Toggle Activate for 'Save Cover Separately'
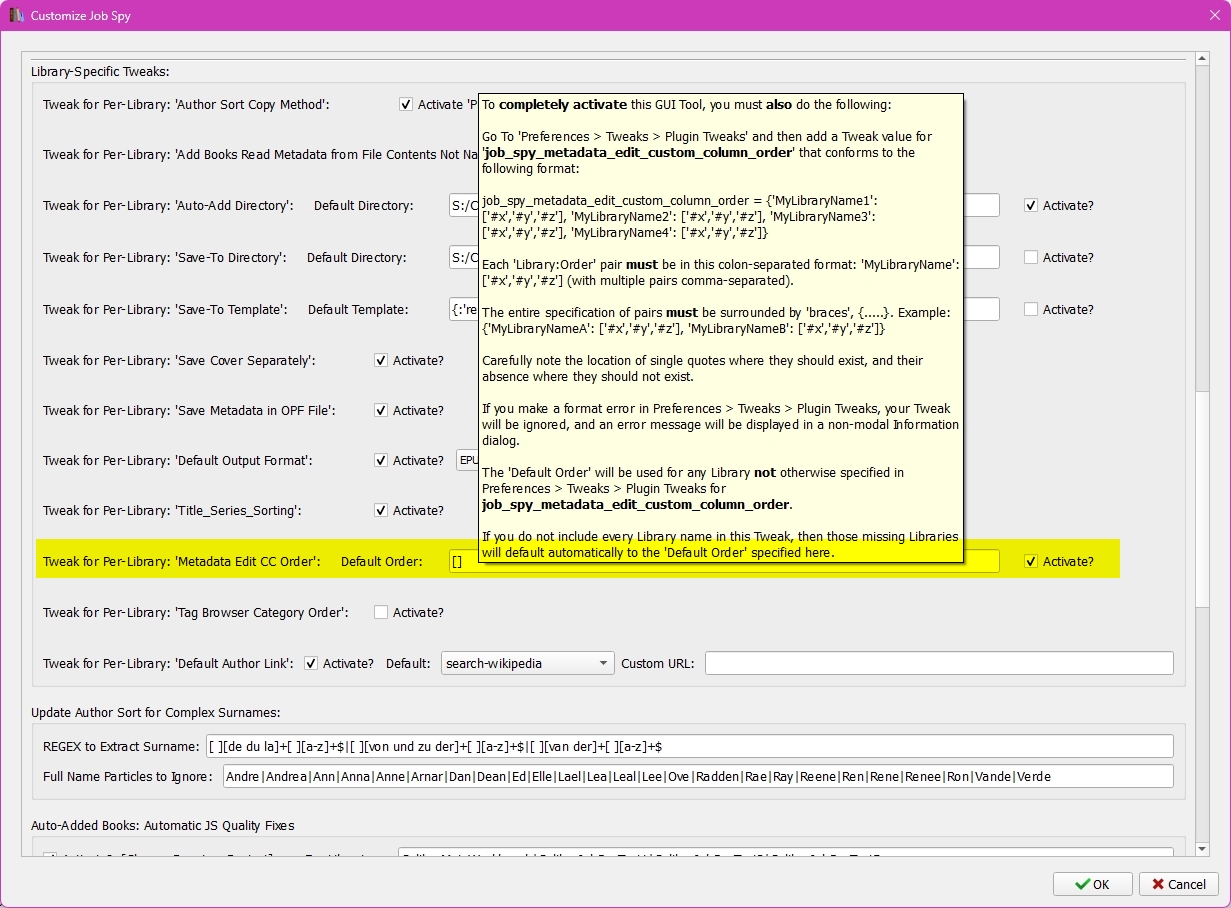The image size is (1231, 908). [x=381, y=360]
